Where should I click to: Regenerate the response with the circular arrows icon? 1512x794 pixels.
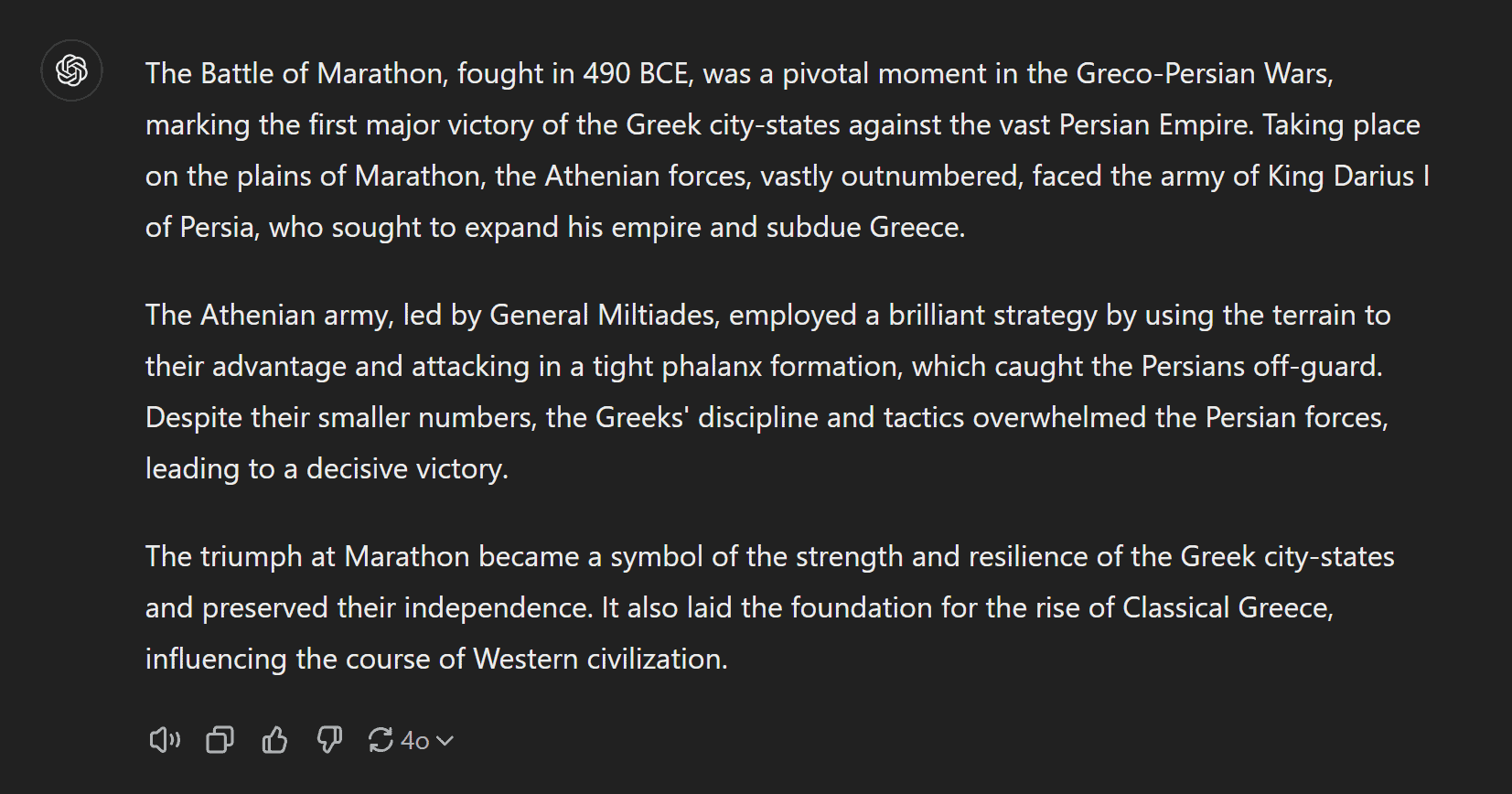click(x=381, y=739)
